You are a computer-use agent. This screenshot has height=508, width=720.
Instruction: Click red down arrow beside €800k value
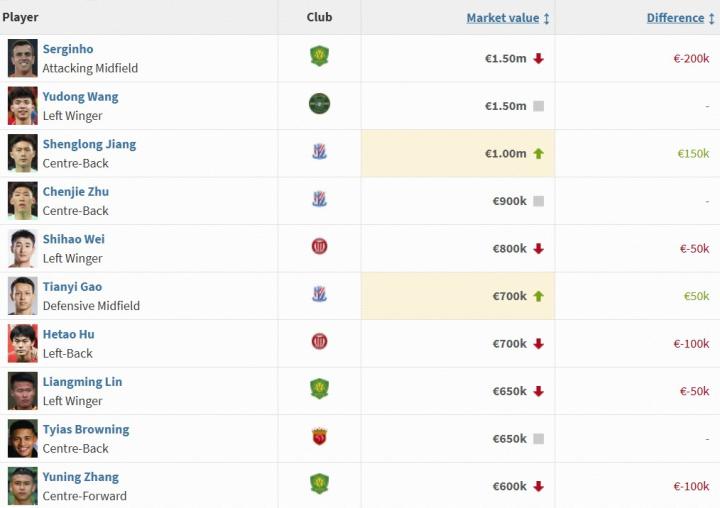tap(538, 249)
